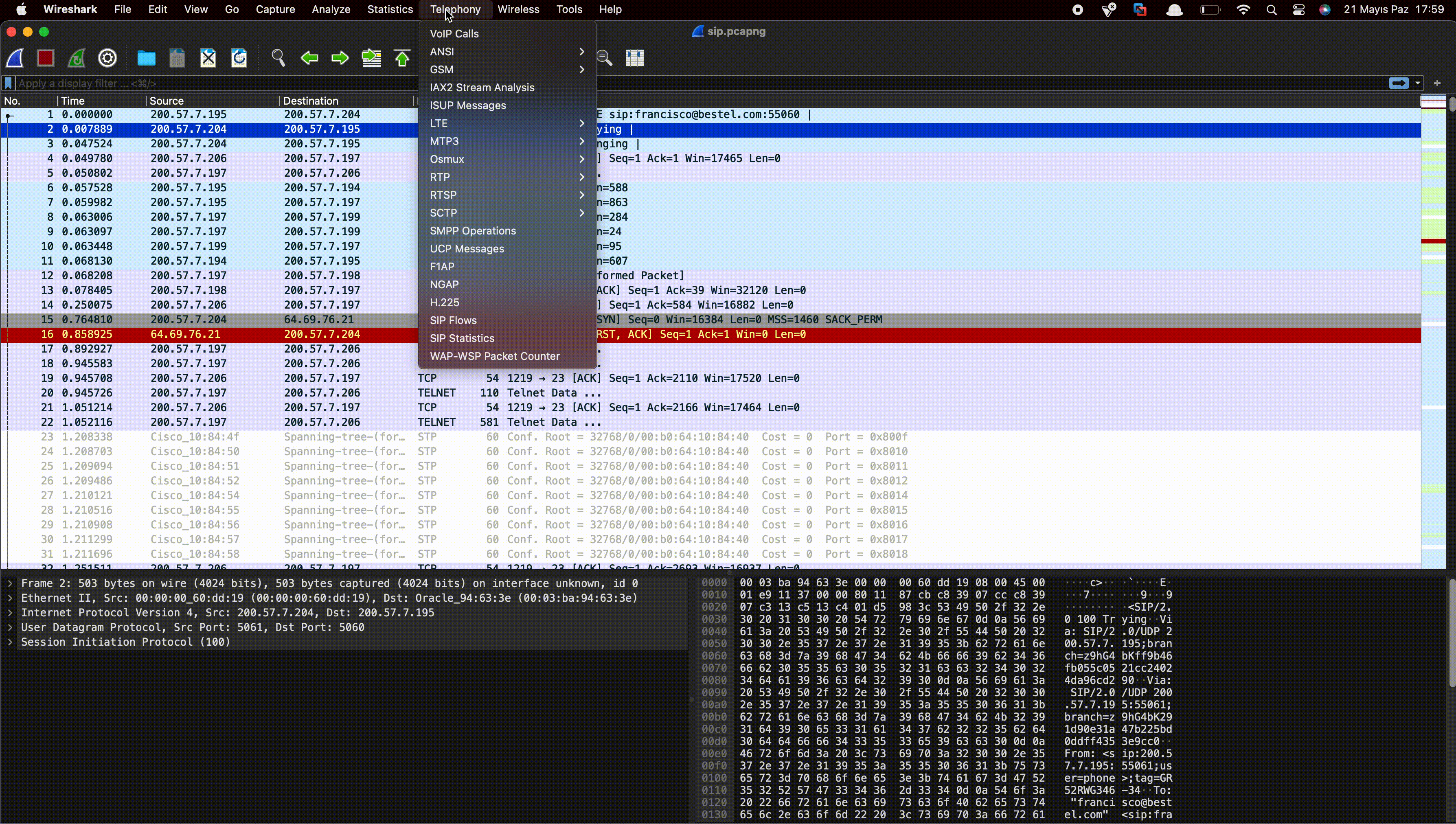Viewport: 1456px width, 824px height.
Task: Jump to the first packet icon
Action: (402, 58)
